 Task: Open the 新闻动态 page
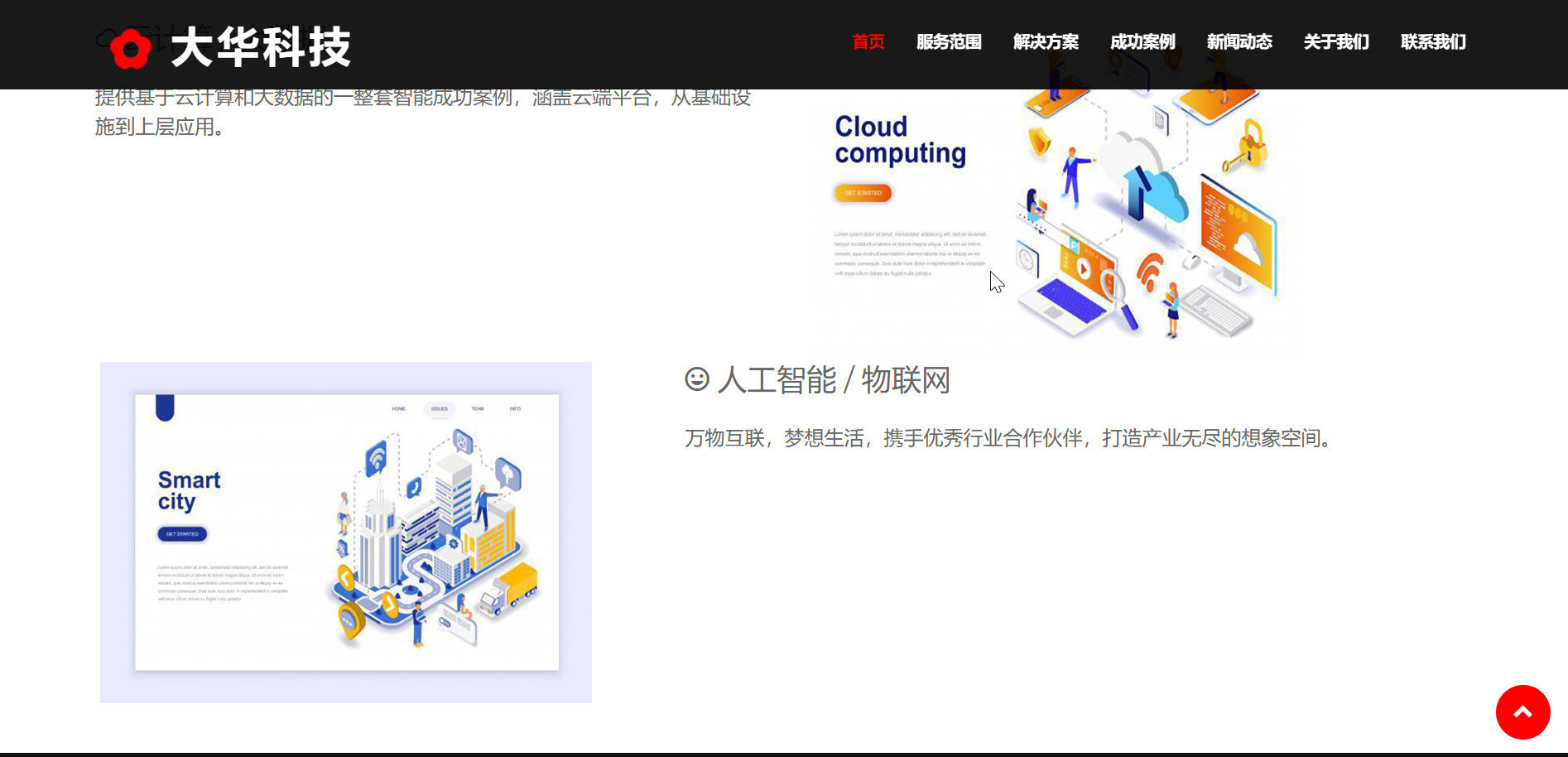click(1239, 41)
